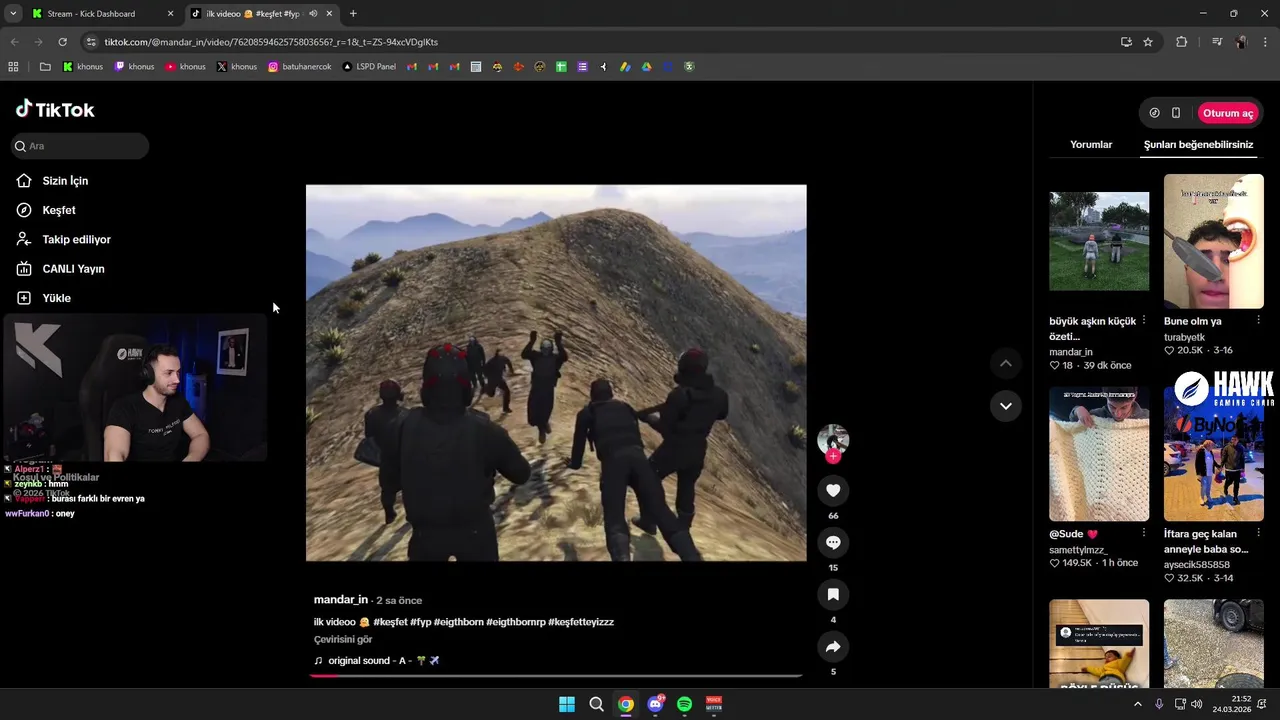The height and width of the screenshot is (720, 1280).
Task: Reload the page
Action: [x=62, y=42]
